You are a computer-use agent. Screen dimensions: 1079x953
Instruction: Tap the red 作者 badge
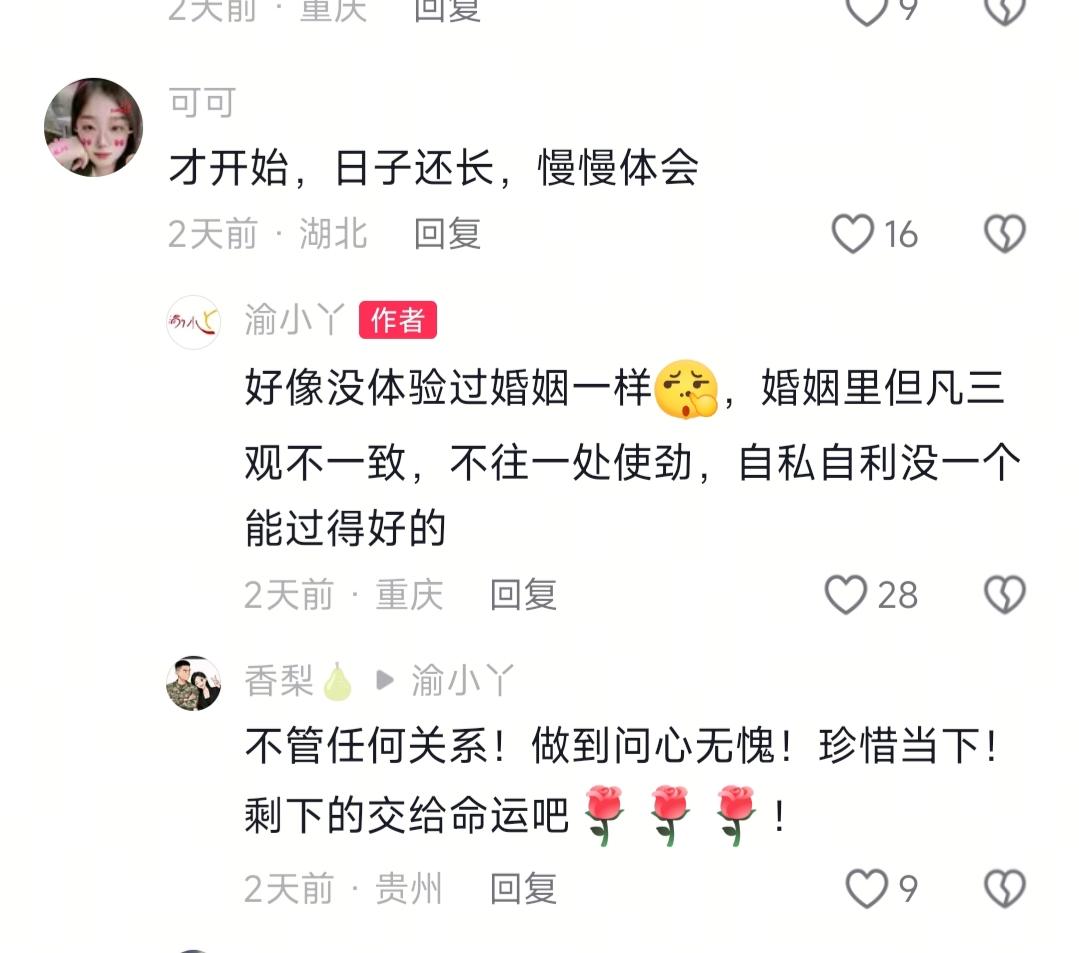coord(398,320)
